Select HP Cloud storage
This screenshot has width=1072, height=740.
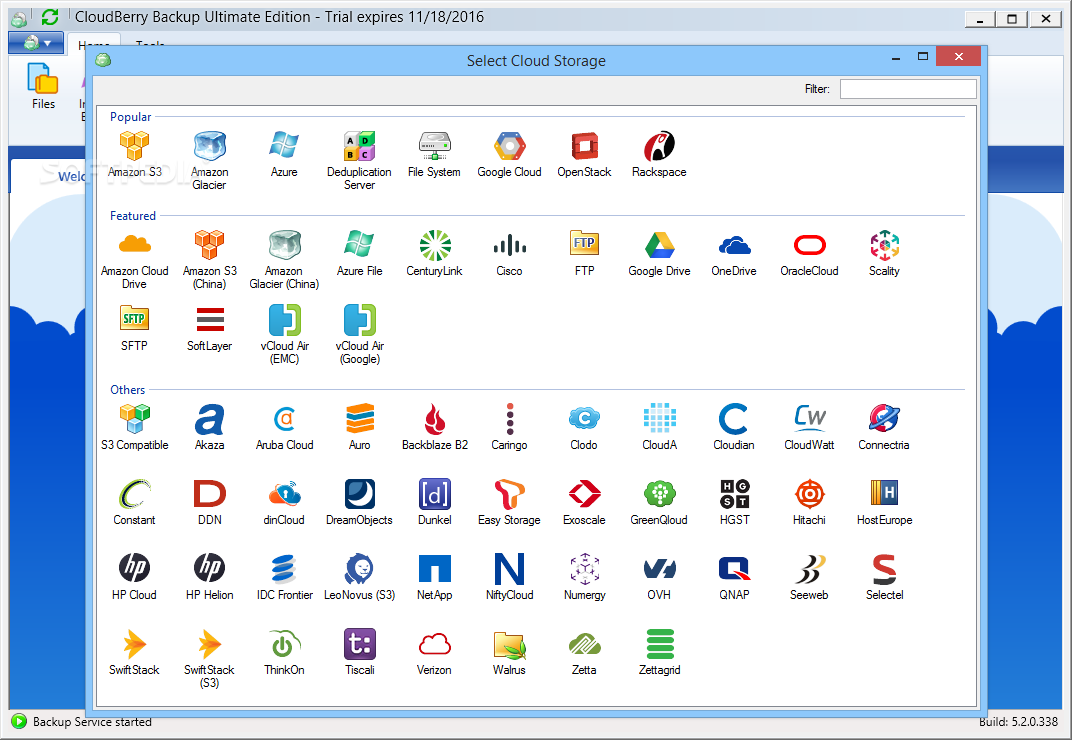pos(134,578)
